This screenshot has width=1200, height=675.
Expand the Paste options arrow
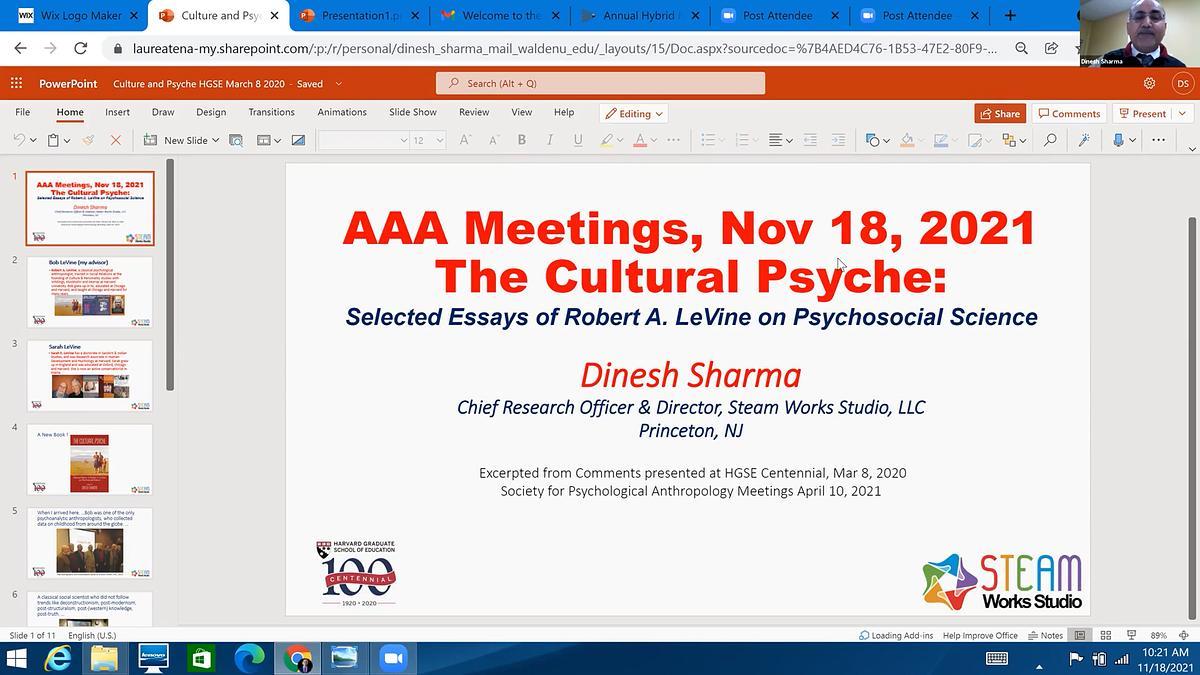click(67, 141)
